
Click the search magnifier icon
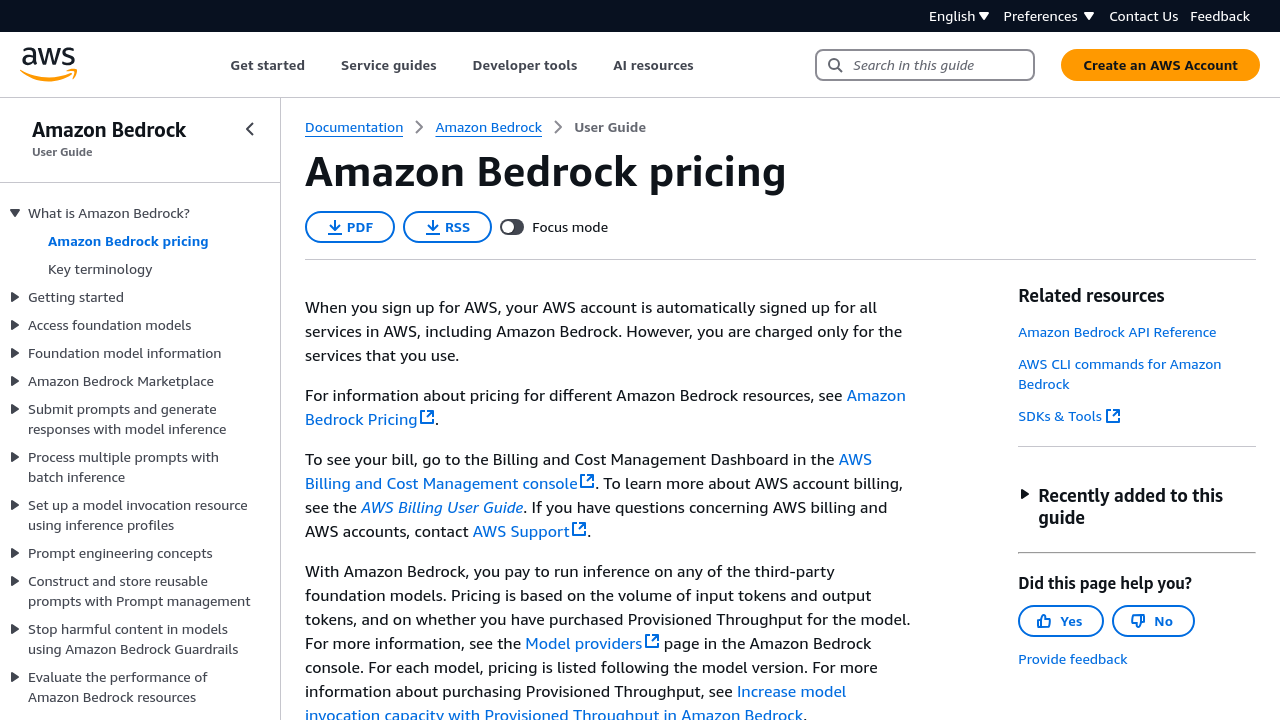coord(835,65)
